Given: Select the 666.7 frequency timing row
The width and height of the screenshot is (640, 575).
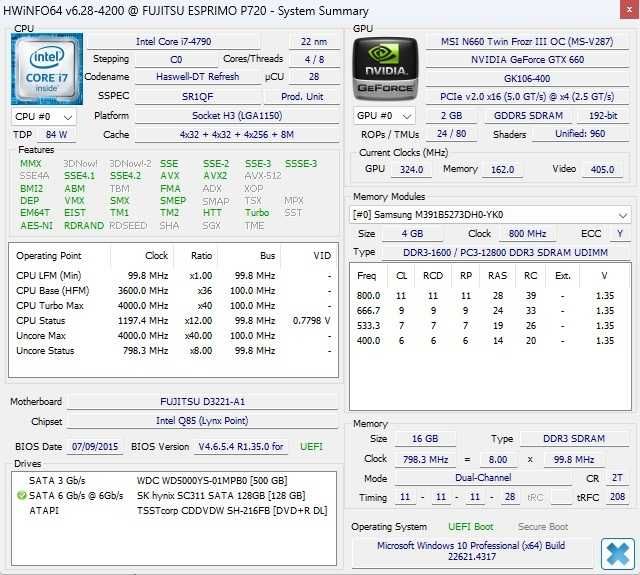Looking at the screenshot, I should 489,311.
